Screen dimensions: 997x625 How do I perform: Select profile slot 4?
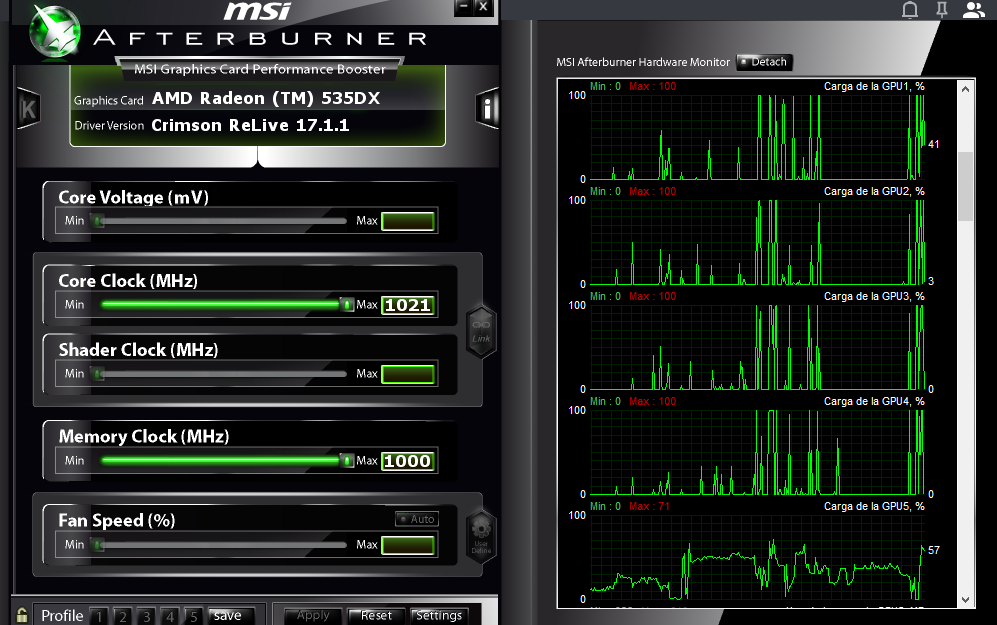(170, 616)
